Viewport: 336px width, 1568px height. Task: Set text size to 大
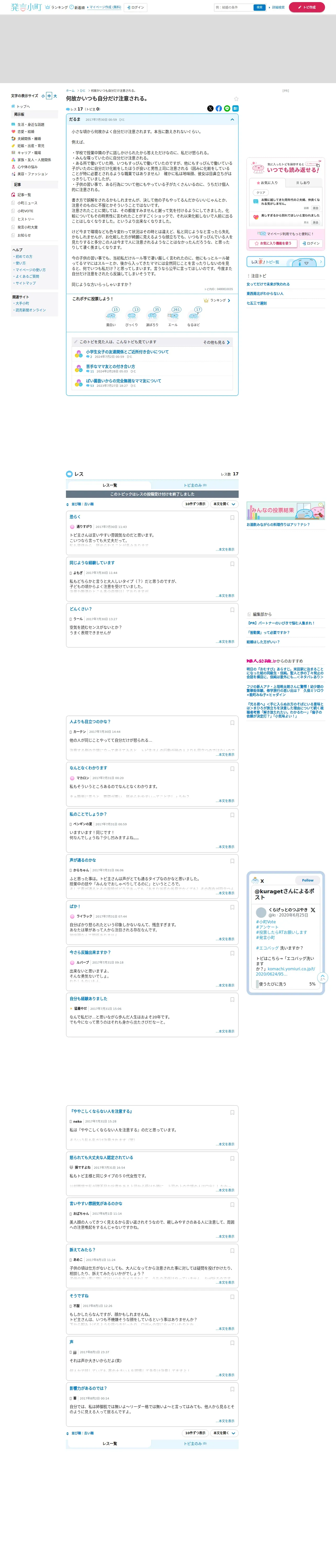(x=55, y=96)
